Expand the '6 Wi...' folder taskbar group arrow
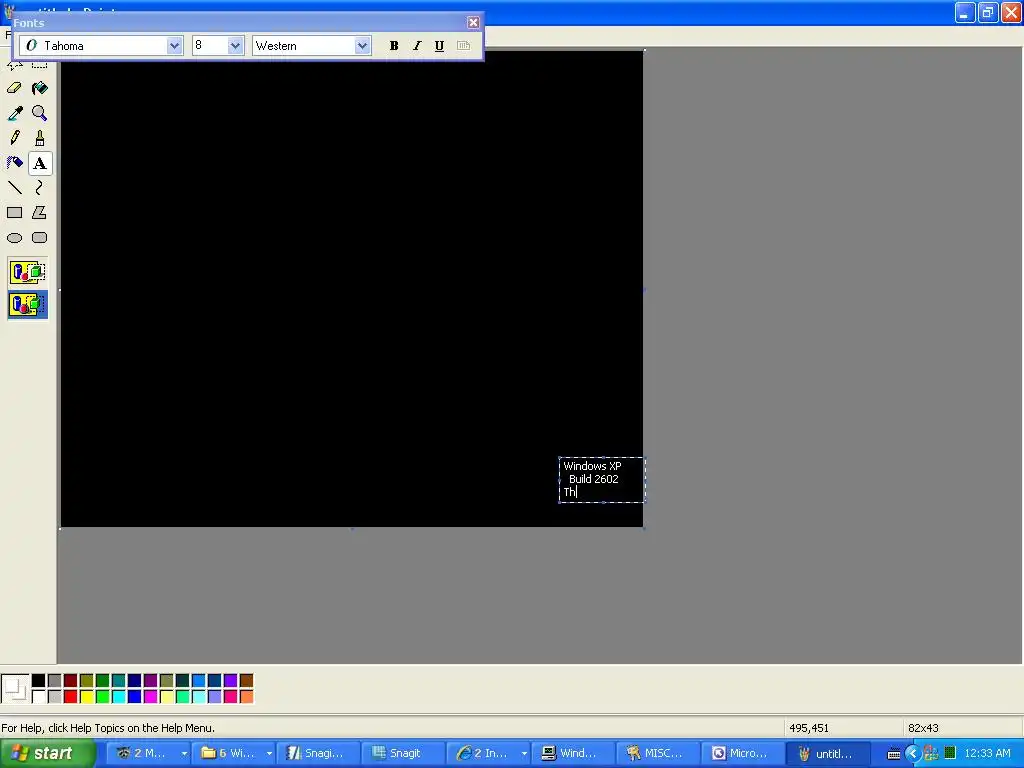 click(x=269, y=754)
